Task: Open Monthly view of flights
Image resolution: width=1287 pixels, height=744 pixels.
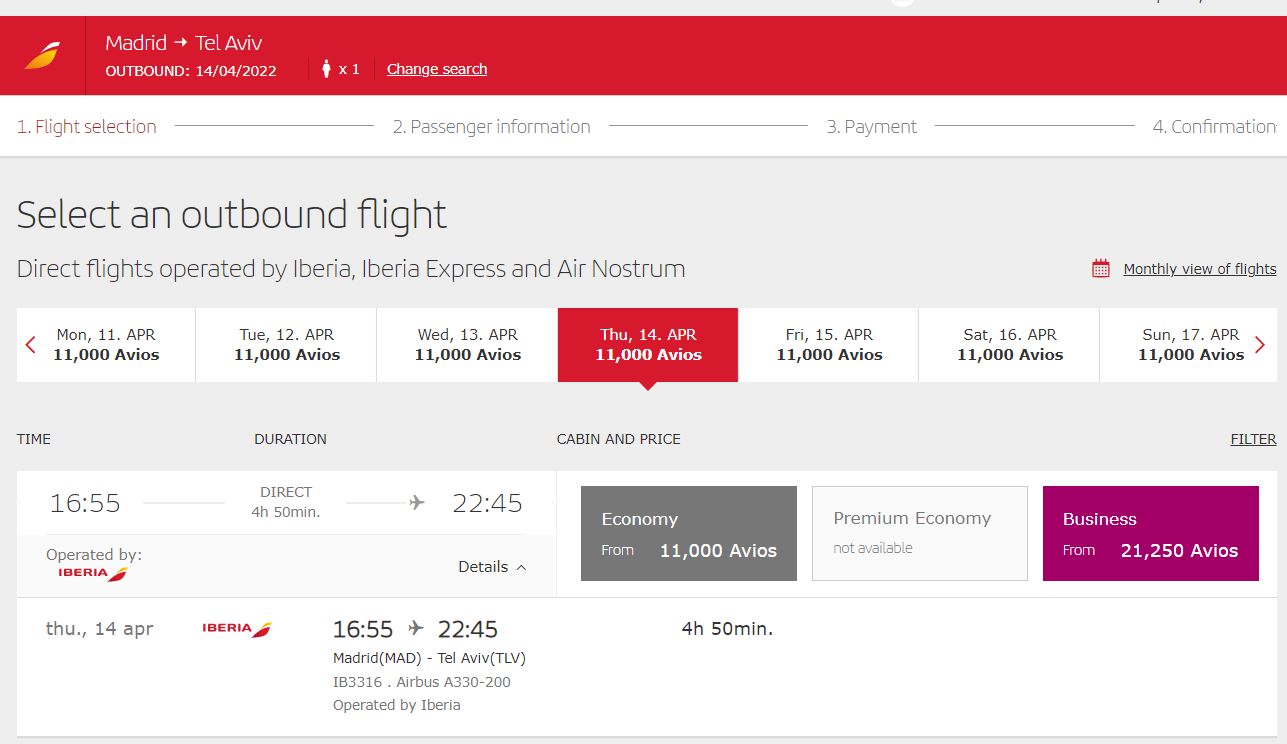Action: (x=1200, y=269)
